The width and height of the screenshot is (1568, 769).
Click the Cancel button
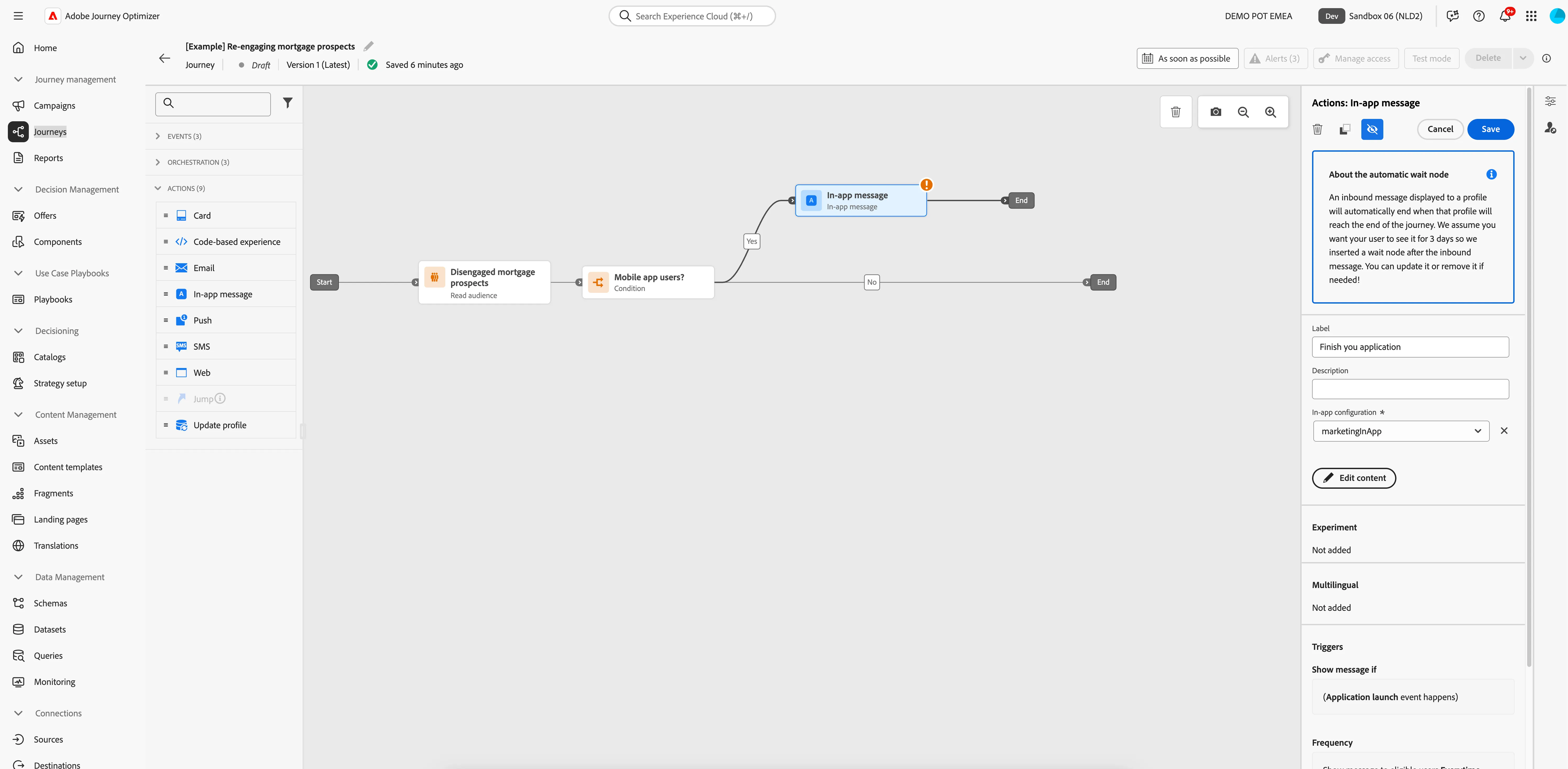1440,129
